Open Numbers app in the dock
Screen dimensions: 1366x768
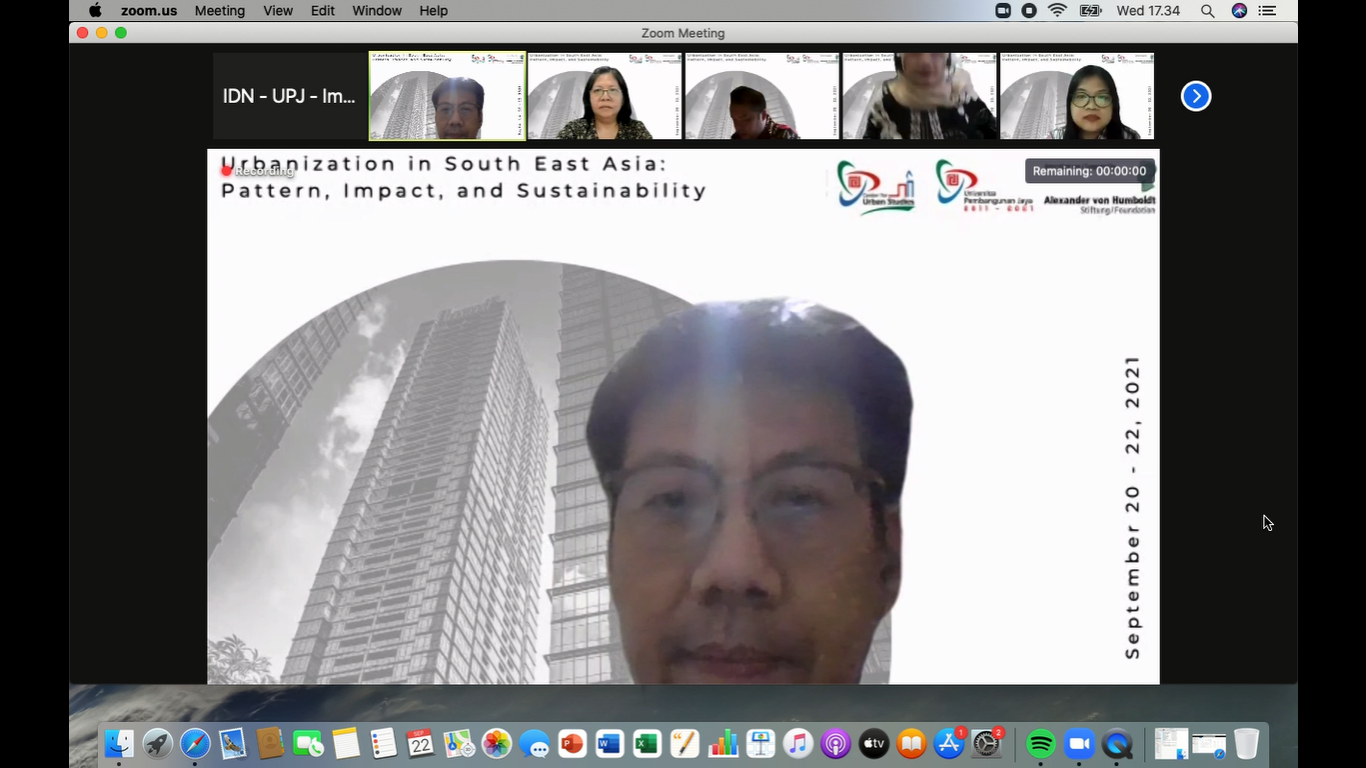click(x=723, y=743)
